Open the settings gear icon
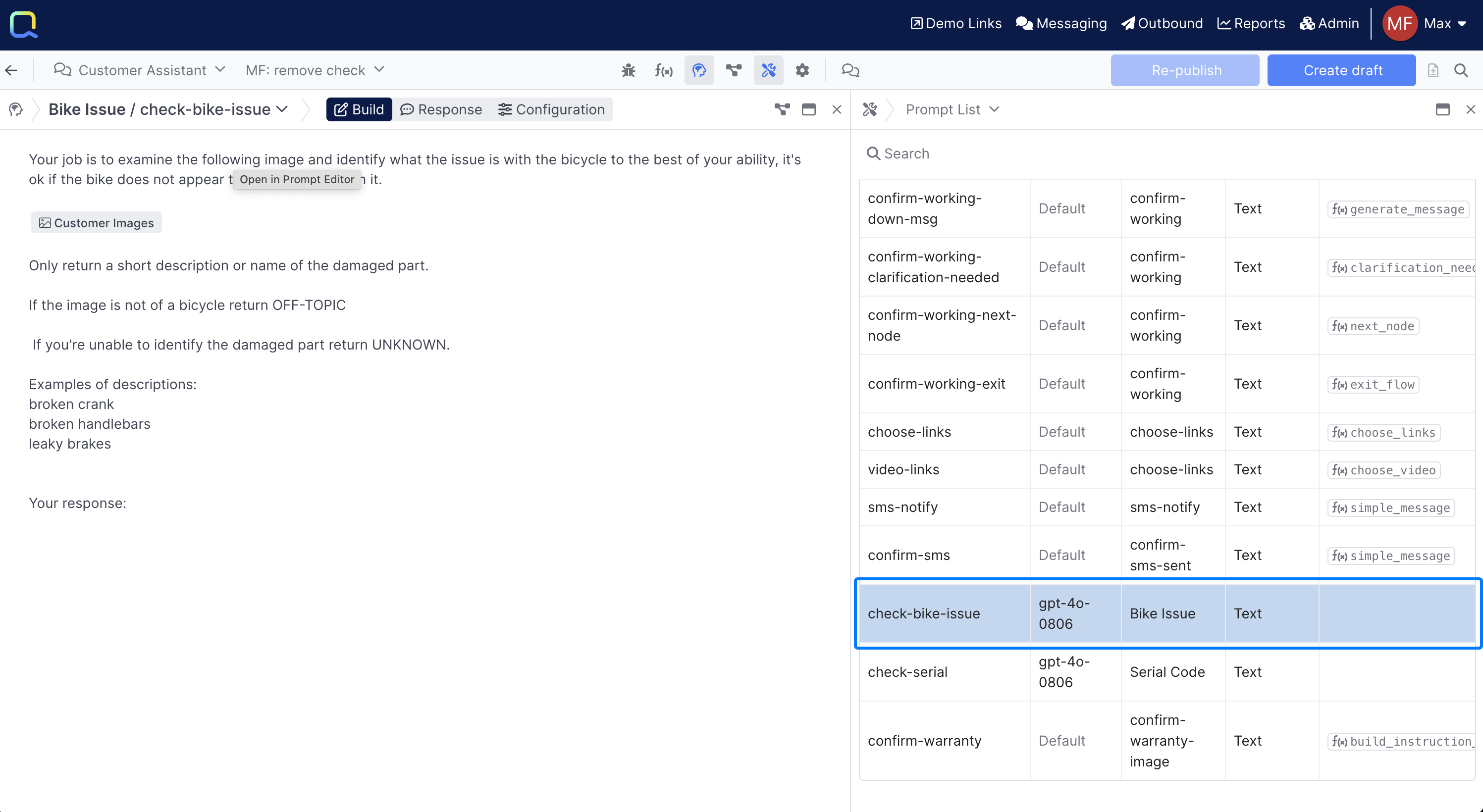This screenshot has width=1483, height=812. coord(802,70)
